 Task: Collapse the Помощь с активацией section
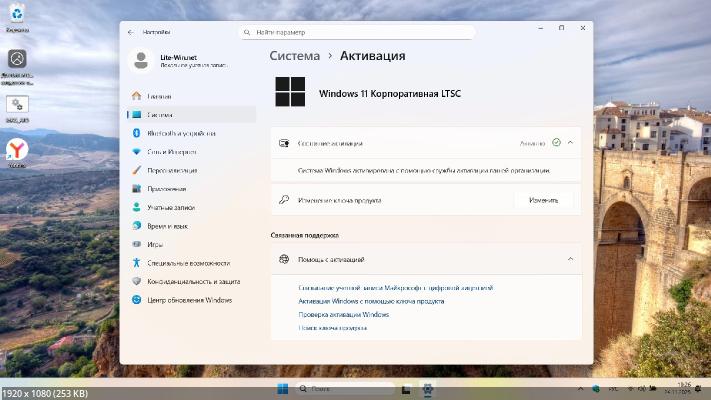click(x=570, y=259)
